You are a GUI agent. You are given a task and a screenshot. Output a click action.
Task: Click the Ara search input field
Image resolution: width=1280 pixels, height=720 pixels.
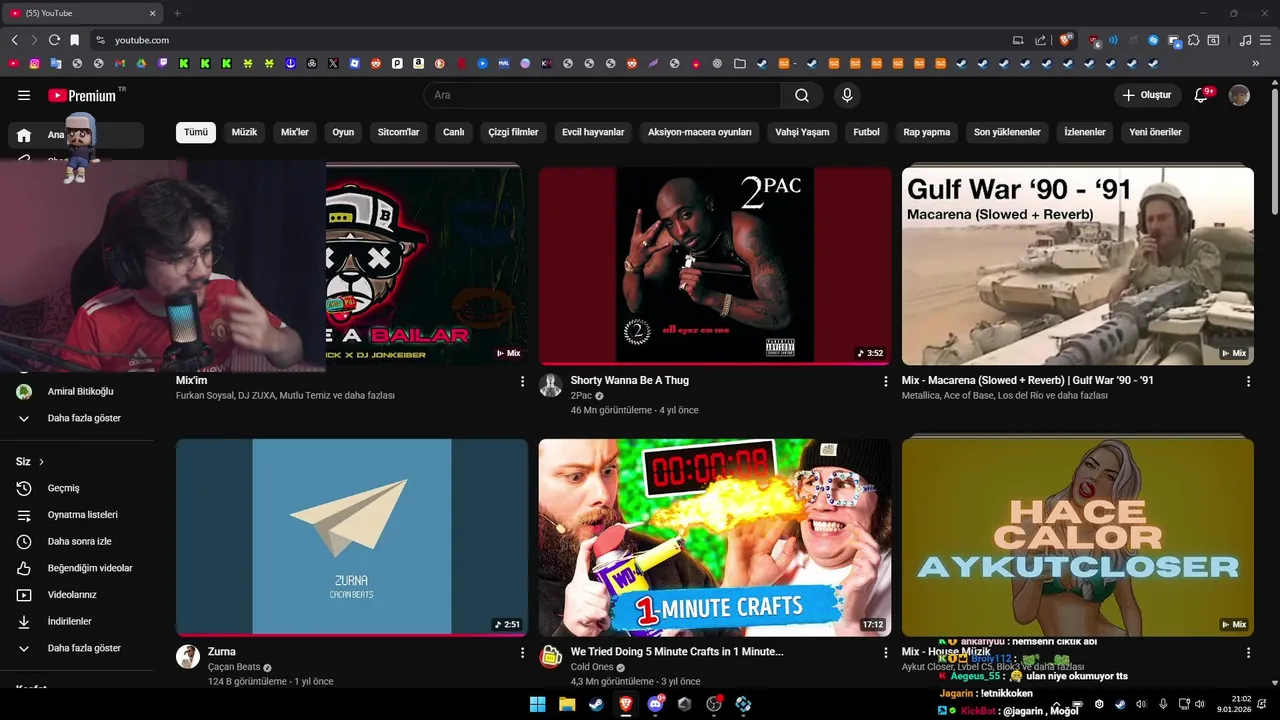click(602, 95)
